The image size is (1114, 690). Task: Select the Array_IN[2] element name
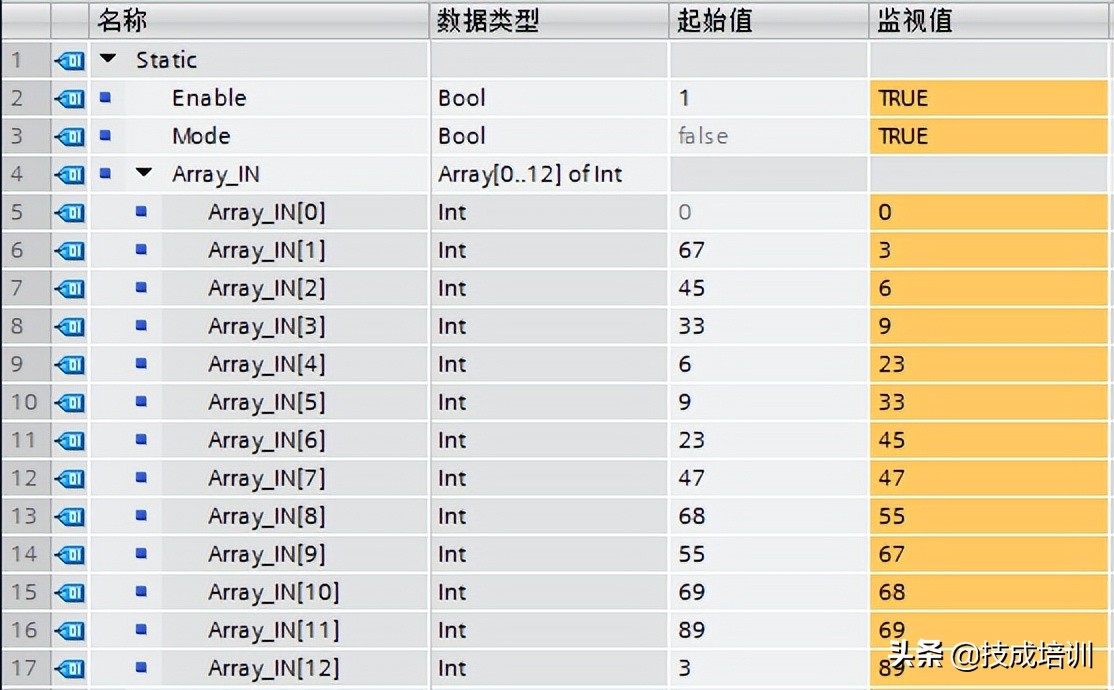click(266, 289)
